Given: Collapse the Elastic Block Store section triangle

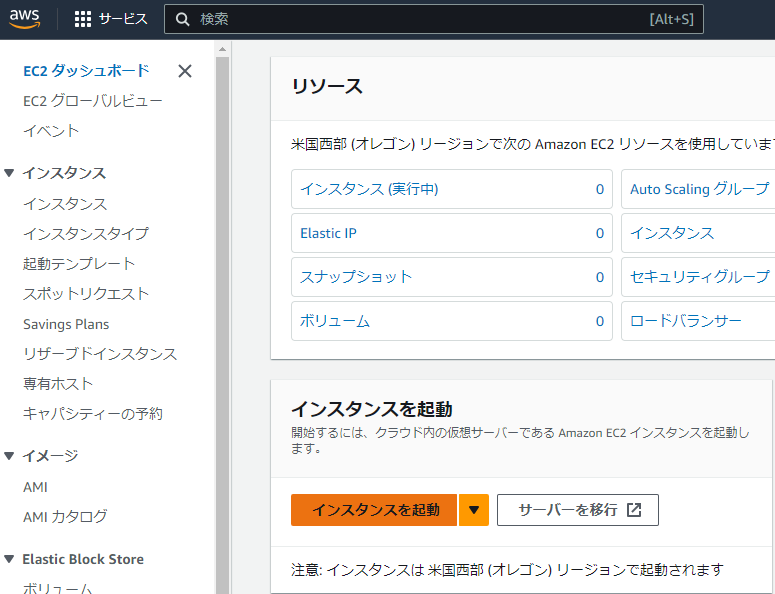Looking at the screenshot, I should pyautogui.click(x=9, y=559).
